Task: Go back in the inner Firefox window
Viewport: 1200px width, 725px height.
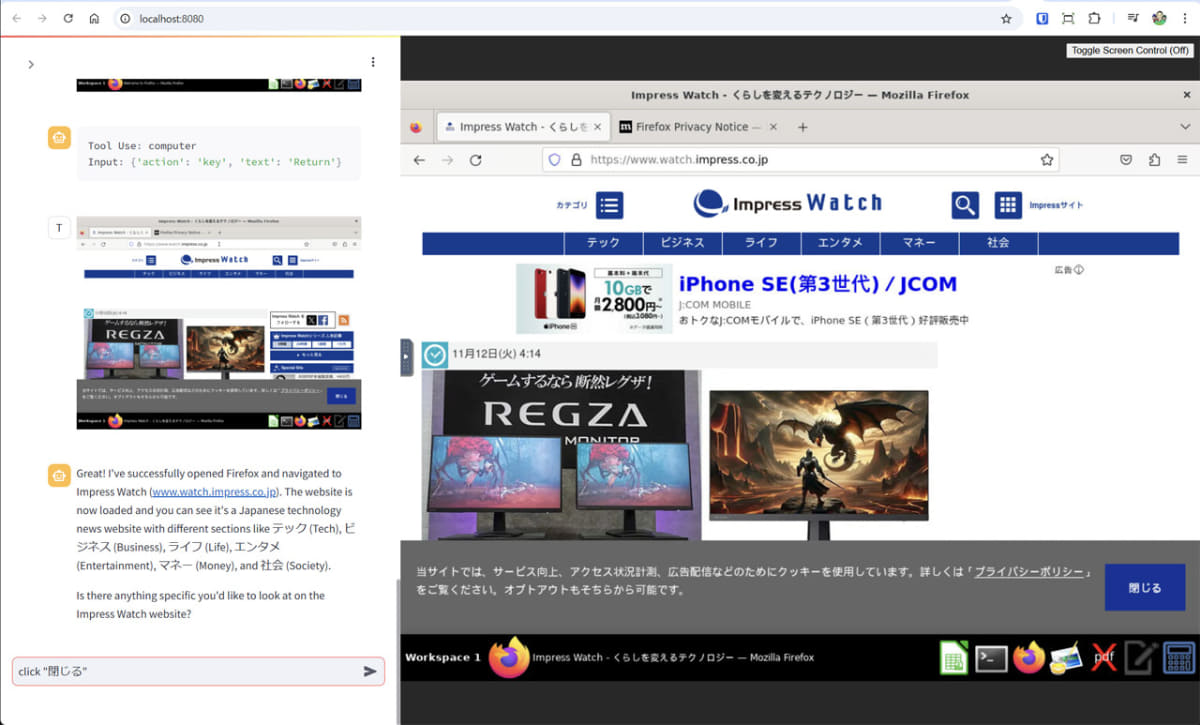Action: tap(419, 160)
